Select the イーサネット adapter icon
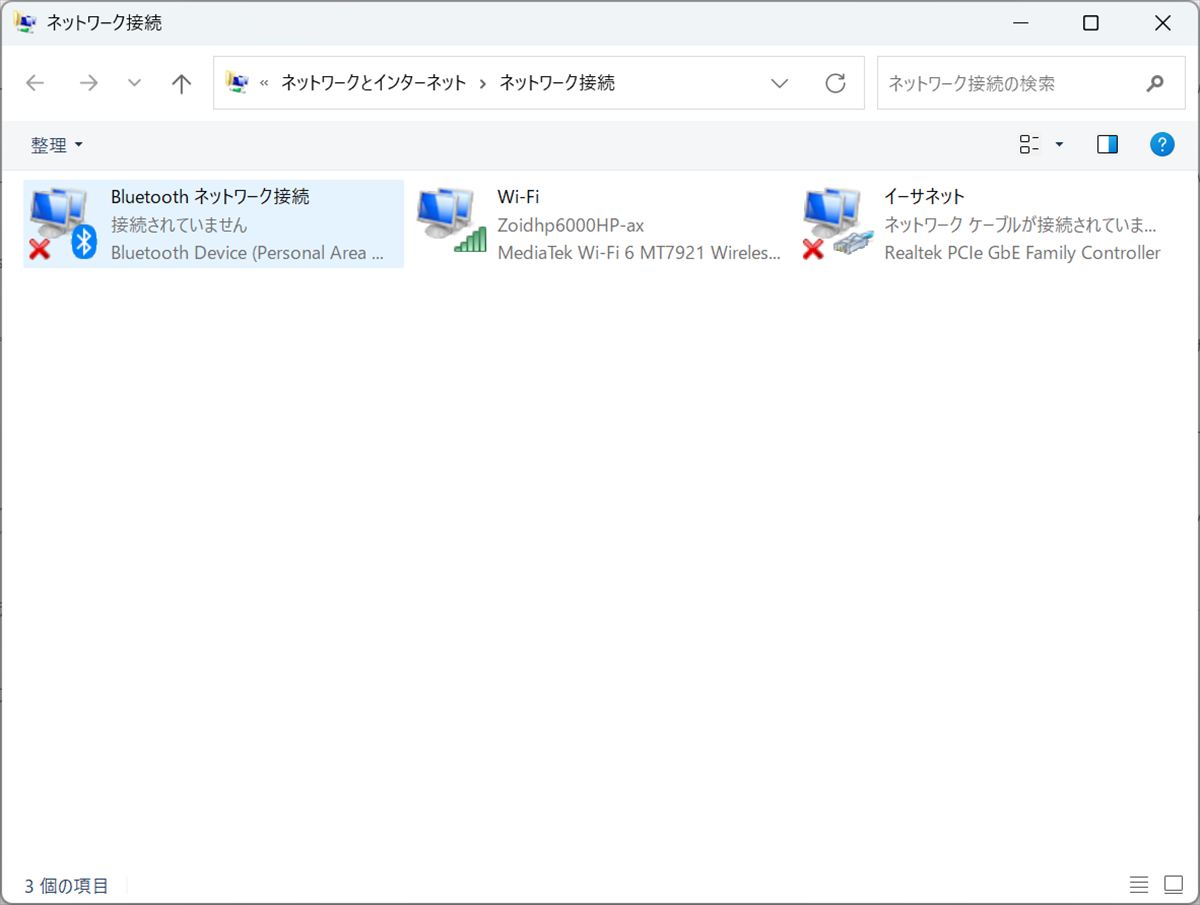The height and width of the screenshot is (905, 1200). pyautogui.click(x=838, y=224)
